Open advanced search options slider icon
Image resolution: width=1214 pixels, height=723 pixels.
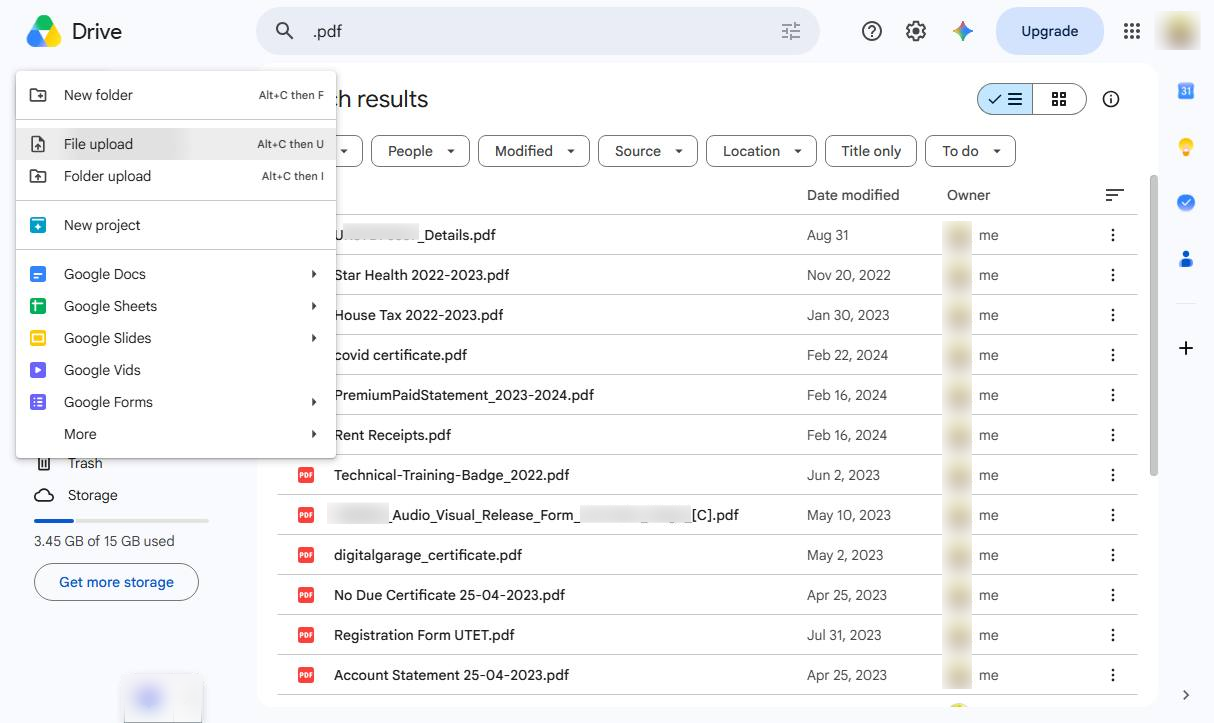791,31
